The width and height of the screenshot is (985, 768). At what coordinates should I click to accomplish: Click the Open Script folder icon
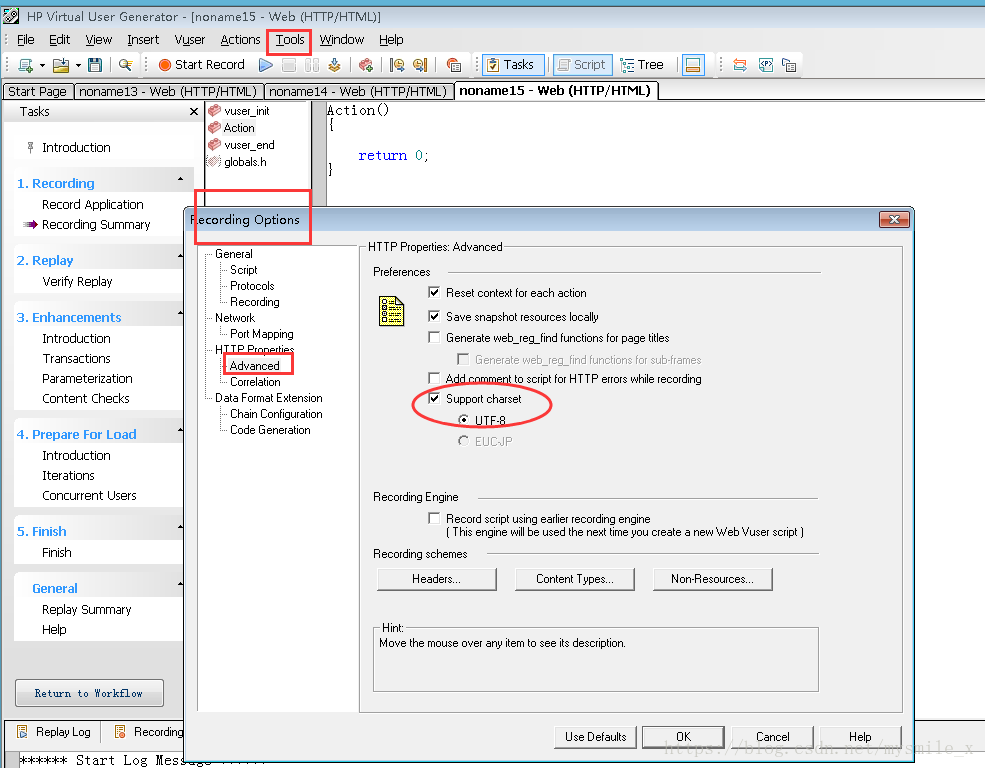point(61,65)
